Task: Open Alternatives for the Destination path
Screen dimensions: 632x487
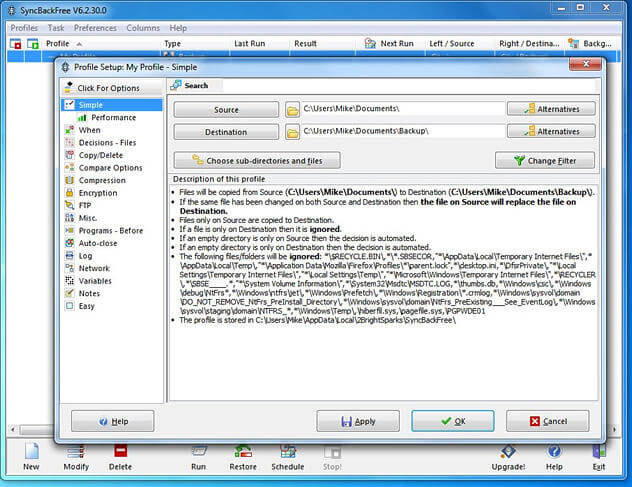Action: pyautogui.click(x=551, y=131)
